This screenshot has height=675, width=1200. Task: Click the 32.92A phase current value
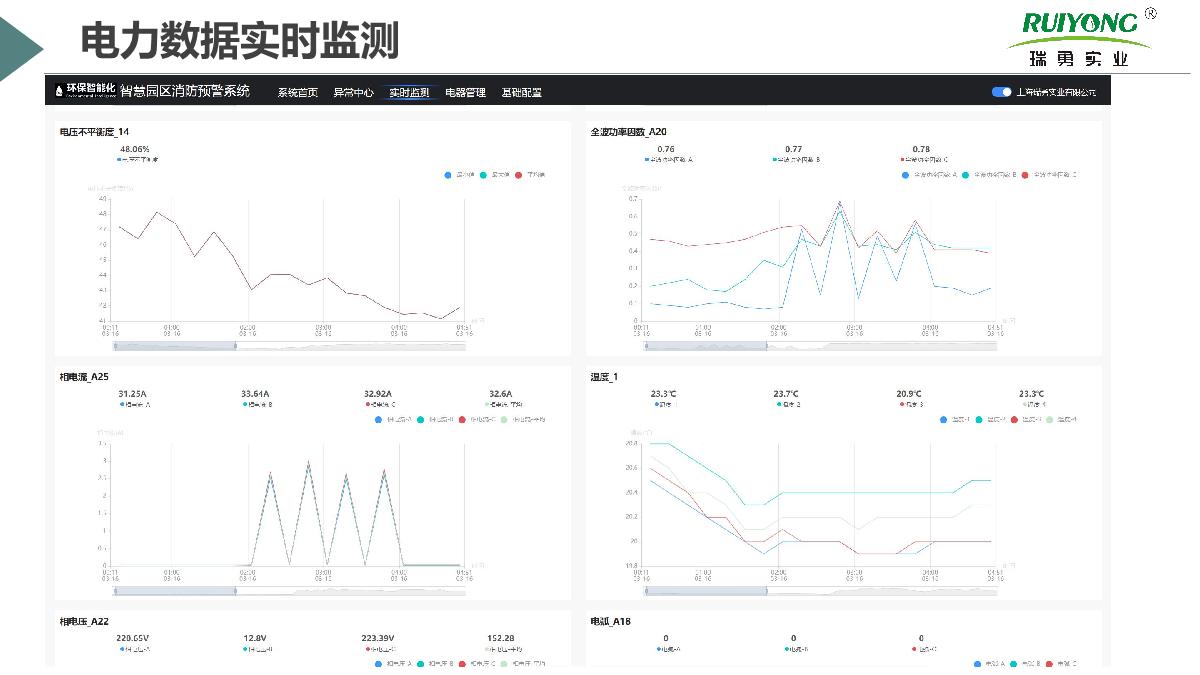[x=380, y=394]
